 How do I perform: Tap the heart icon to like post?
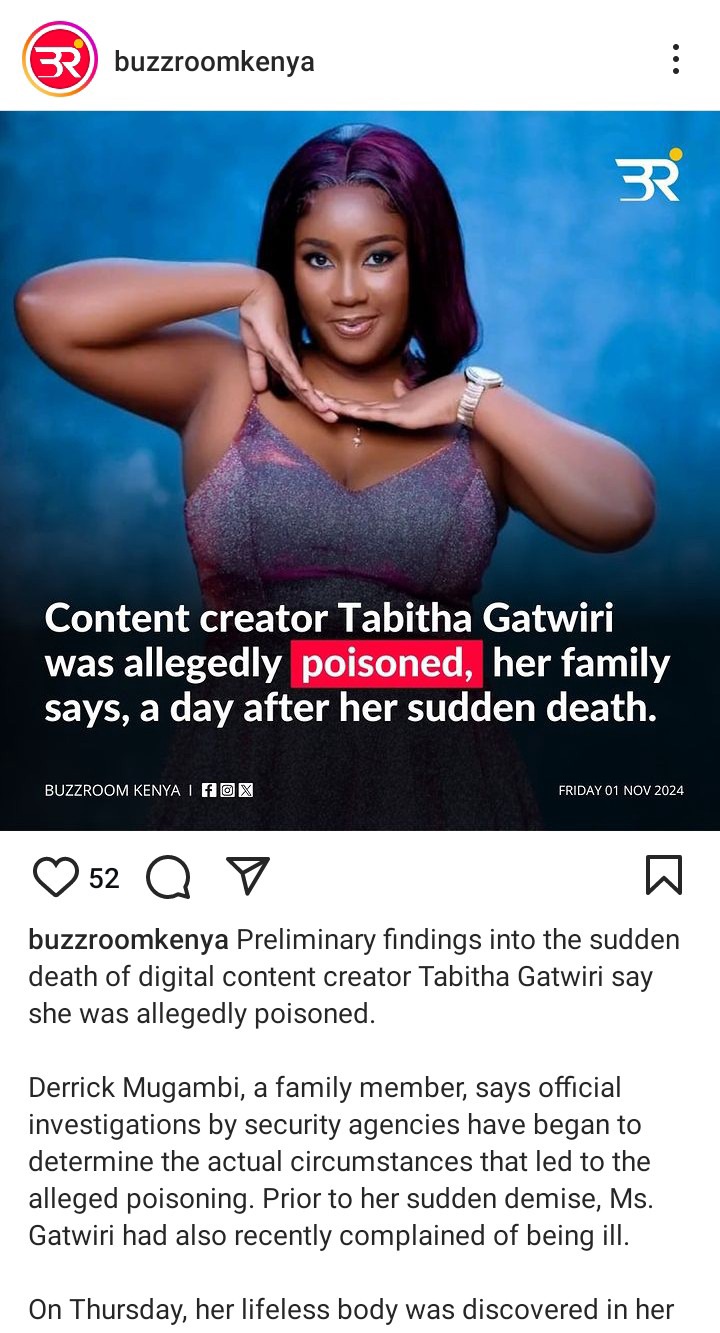click(x=55, y=877)
